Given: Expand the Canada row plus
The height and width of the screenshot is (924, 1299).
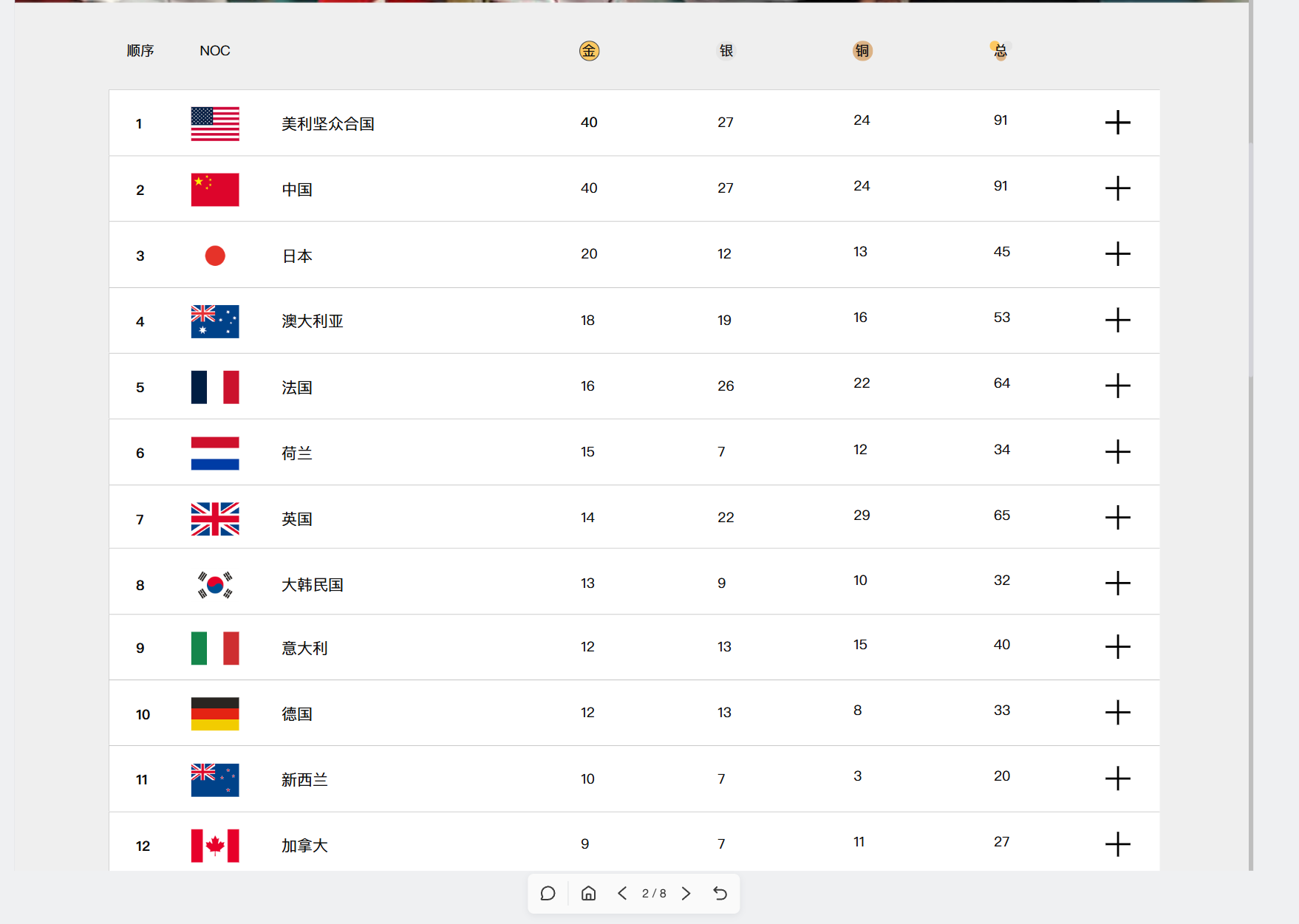Looking at the screenshot, I should point(1118,844).
